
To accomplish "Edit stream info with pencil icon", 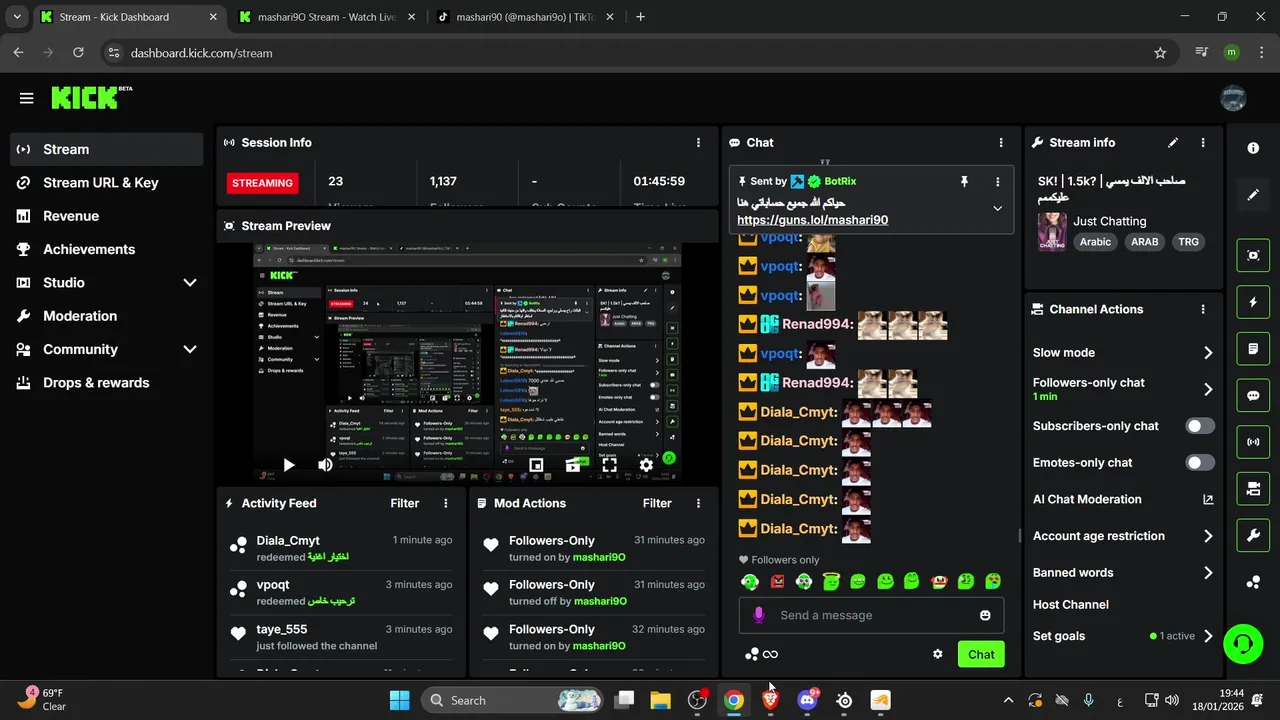I will click(1173, 143).
